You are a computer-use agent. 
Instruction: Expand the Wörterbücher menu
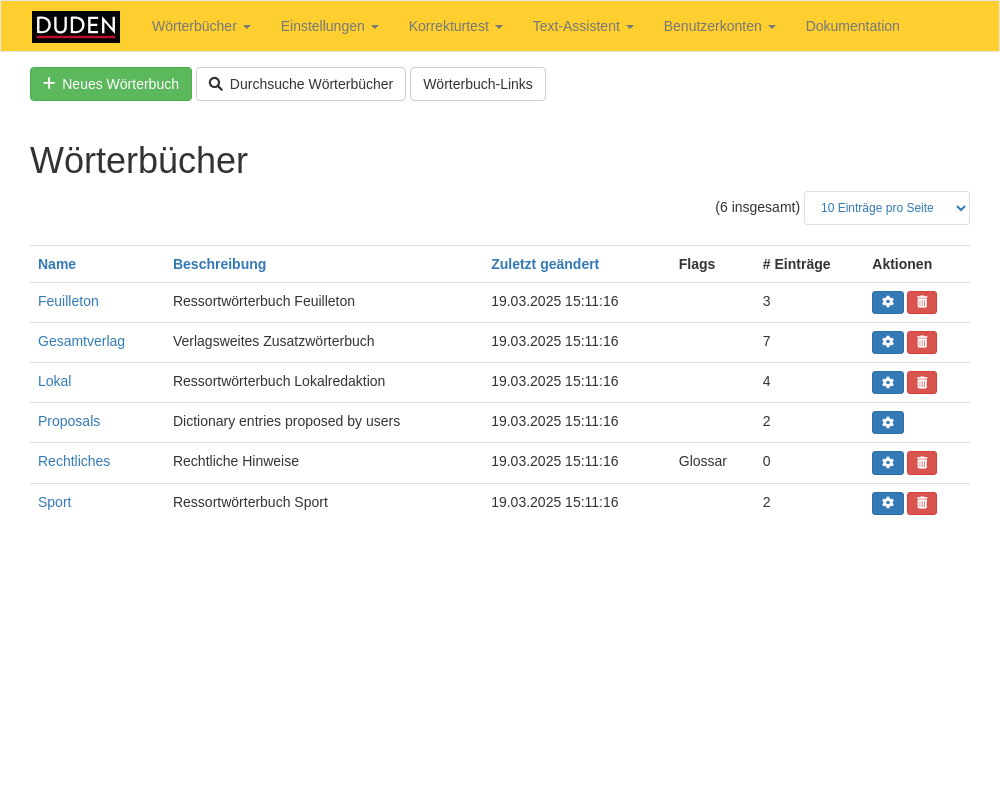pyautogui.click(x=201, y=26)
